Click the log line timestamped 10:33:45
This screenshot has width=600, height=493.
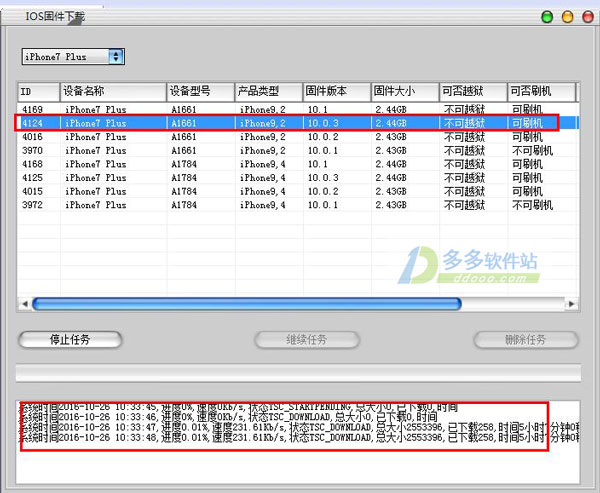239,407
